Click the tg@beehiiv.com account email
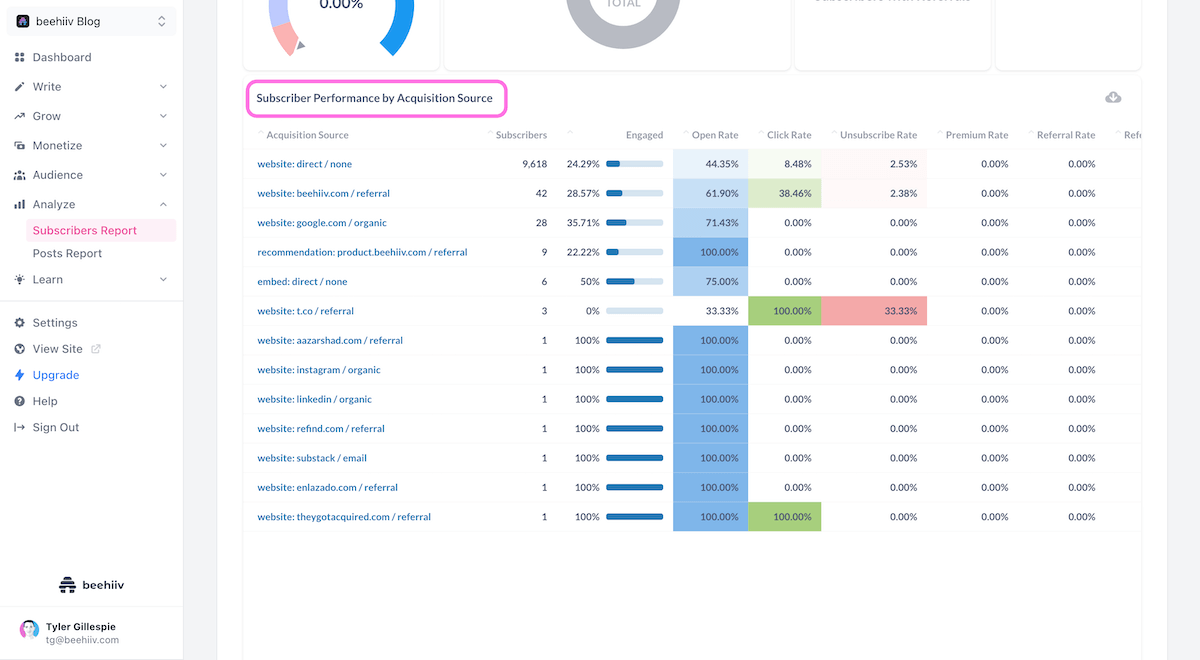Viewport: 1200px width, 660px height. [x=82, y=640]
